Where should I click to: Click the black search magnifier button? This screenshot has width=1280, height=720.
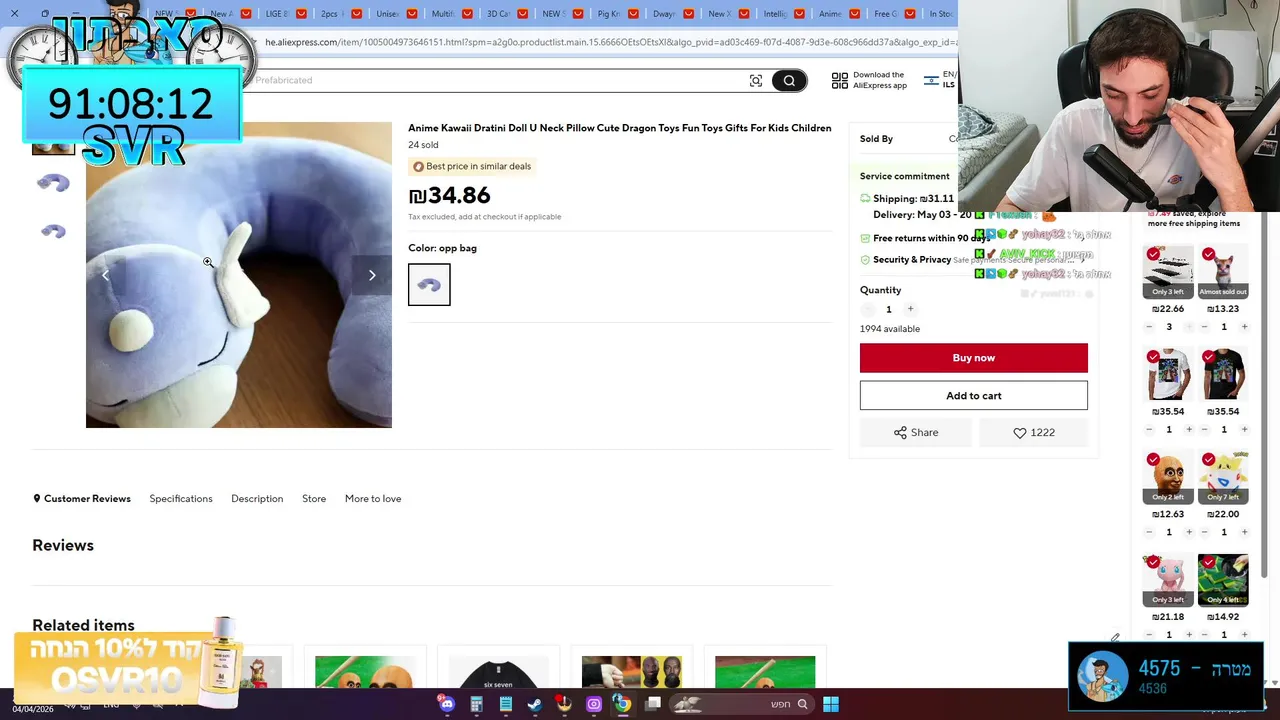click(x=789, y=81)
